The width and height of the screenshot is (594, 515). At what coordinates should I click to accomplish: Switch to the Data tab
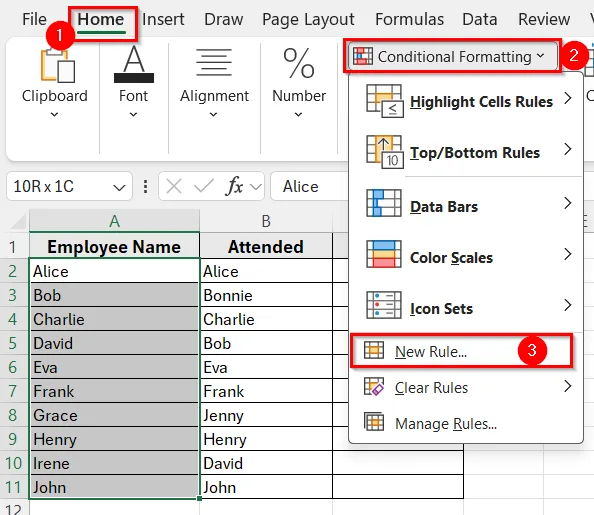coord(480,19)
